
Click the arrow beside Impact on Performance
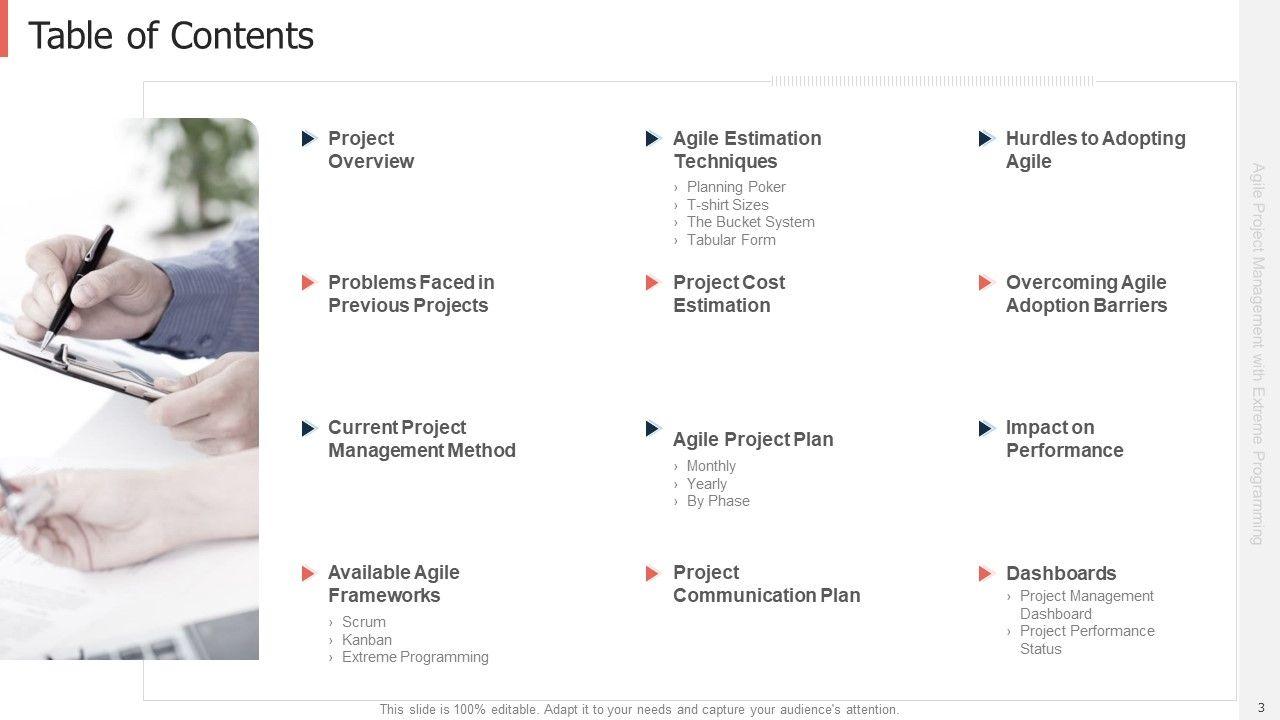[986, 429]
